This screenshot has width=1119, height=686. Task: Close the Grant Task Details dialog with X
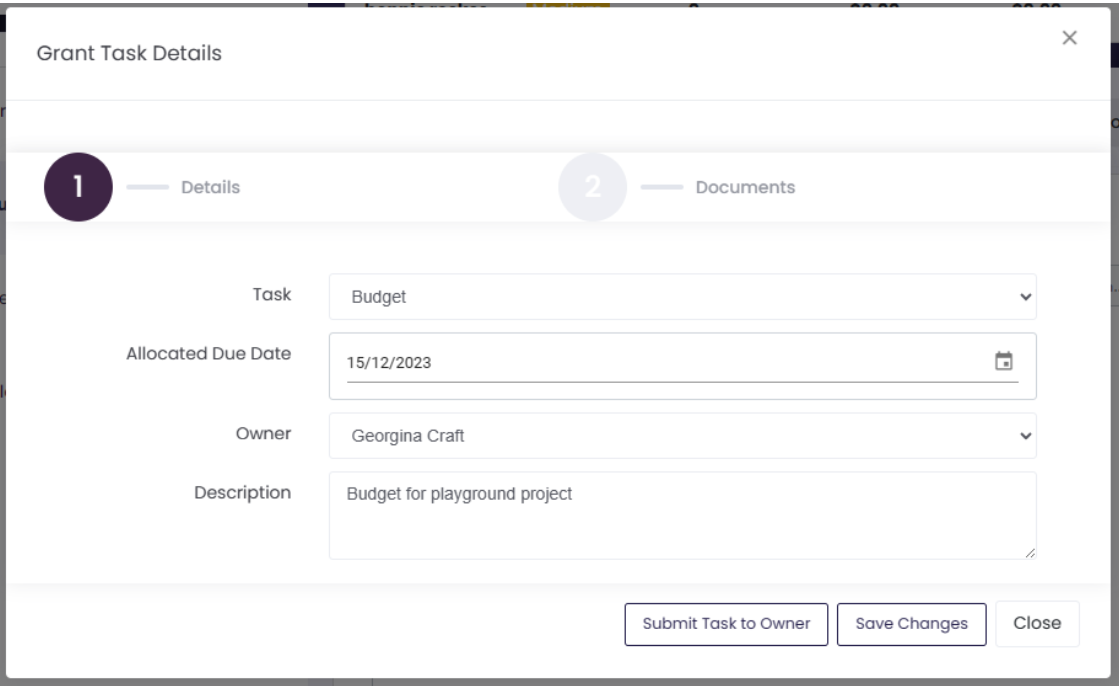1069,38
